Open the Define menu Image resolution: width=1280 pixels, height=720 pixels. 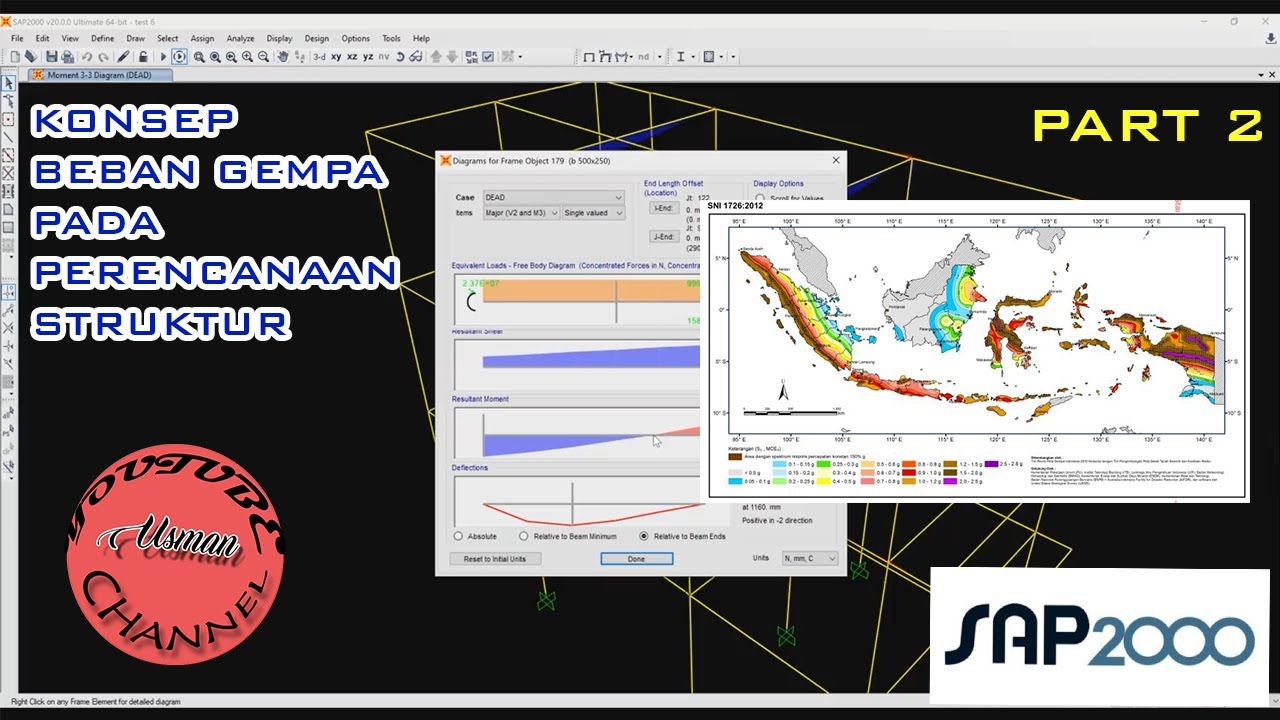click(102, 39)
